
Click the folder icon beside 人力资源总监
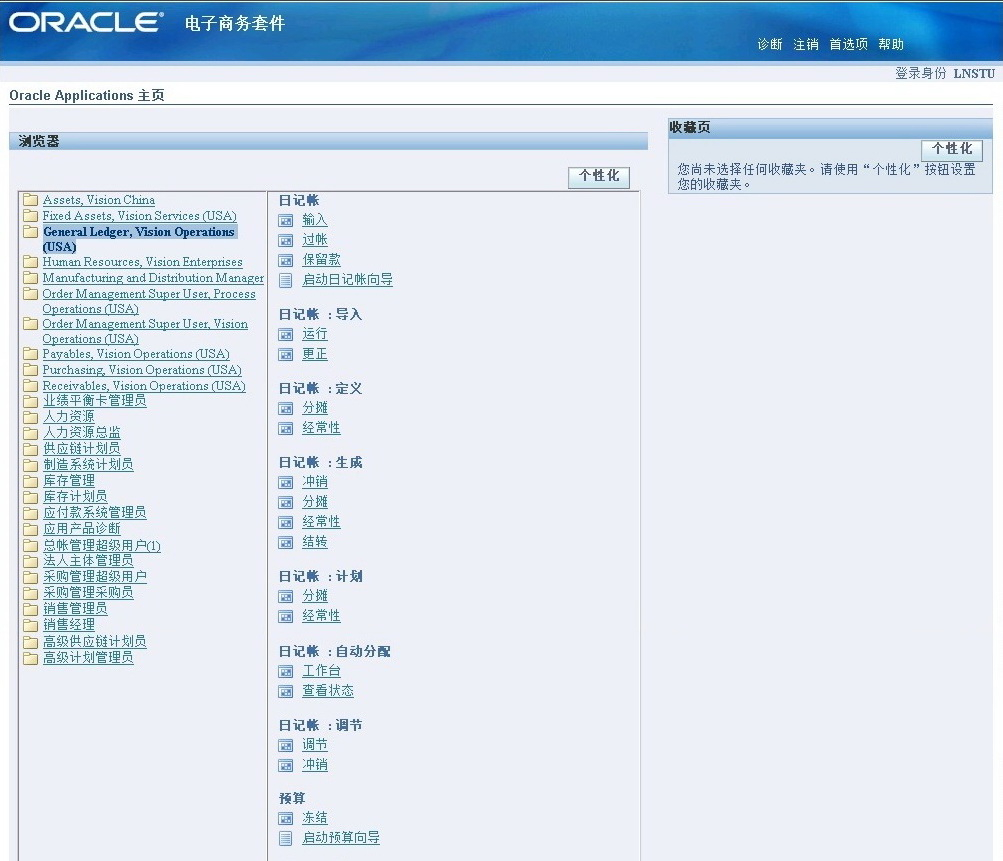[30, 433]
